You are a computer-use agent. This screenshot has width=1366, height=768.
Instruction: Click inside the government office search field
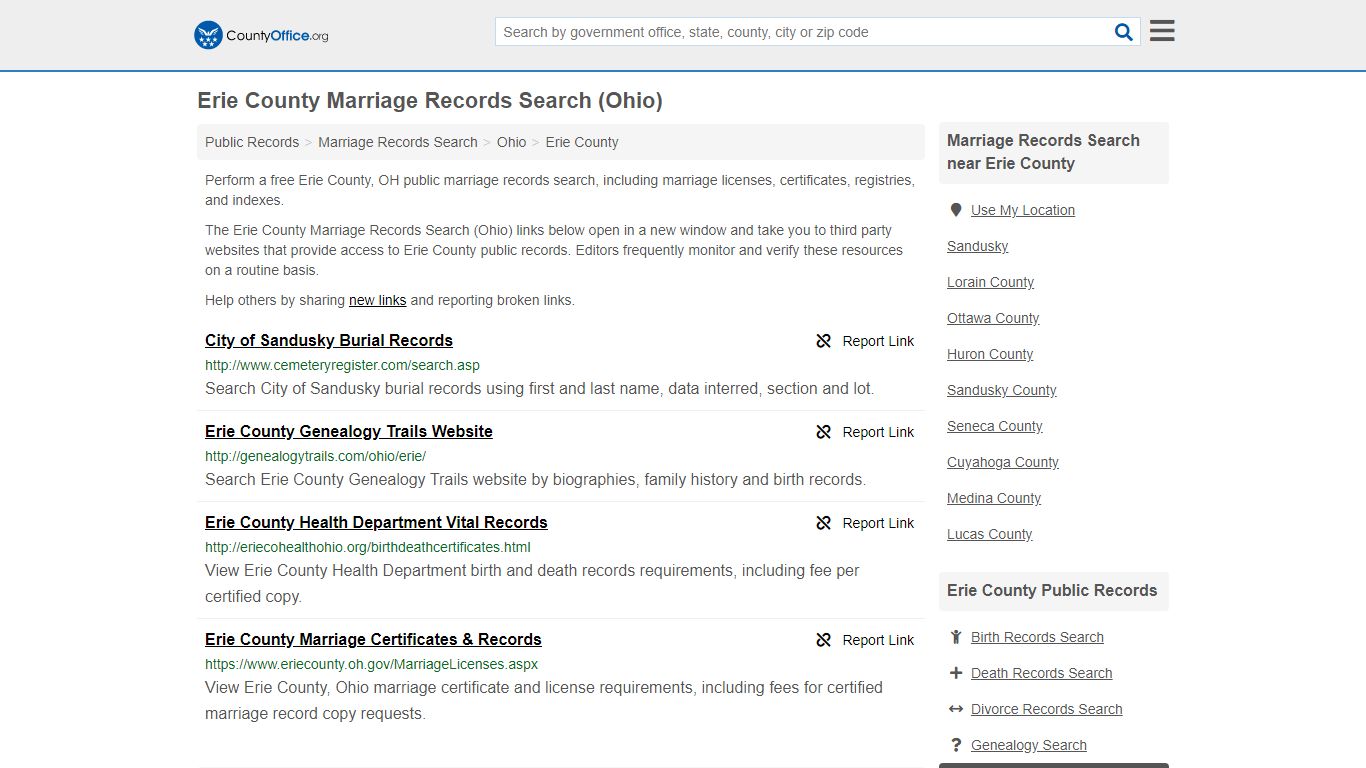coord(800,31)
